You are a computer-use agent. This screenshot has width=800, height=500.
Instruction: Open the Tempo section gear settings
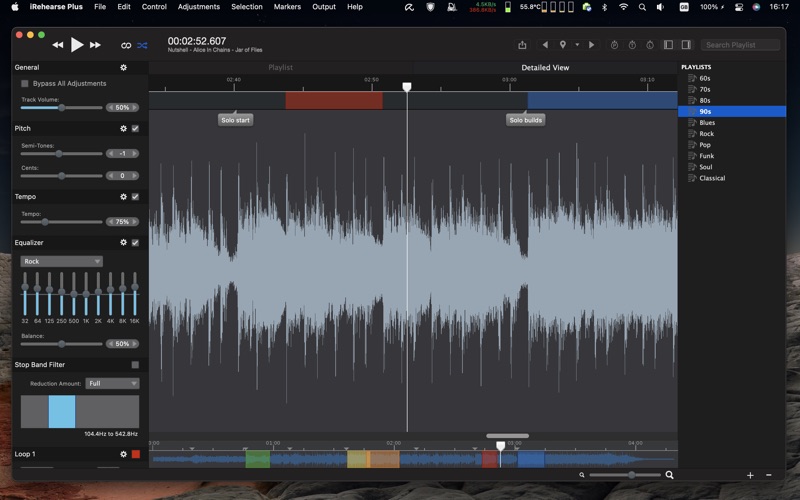(x=123, y=196)
